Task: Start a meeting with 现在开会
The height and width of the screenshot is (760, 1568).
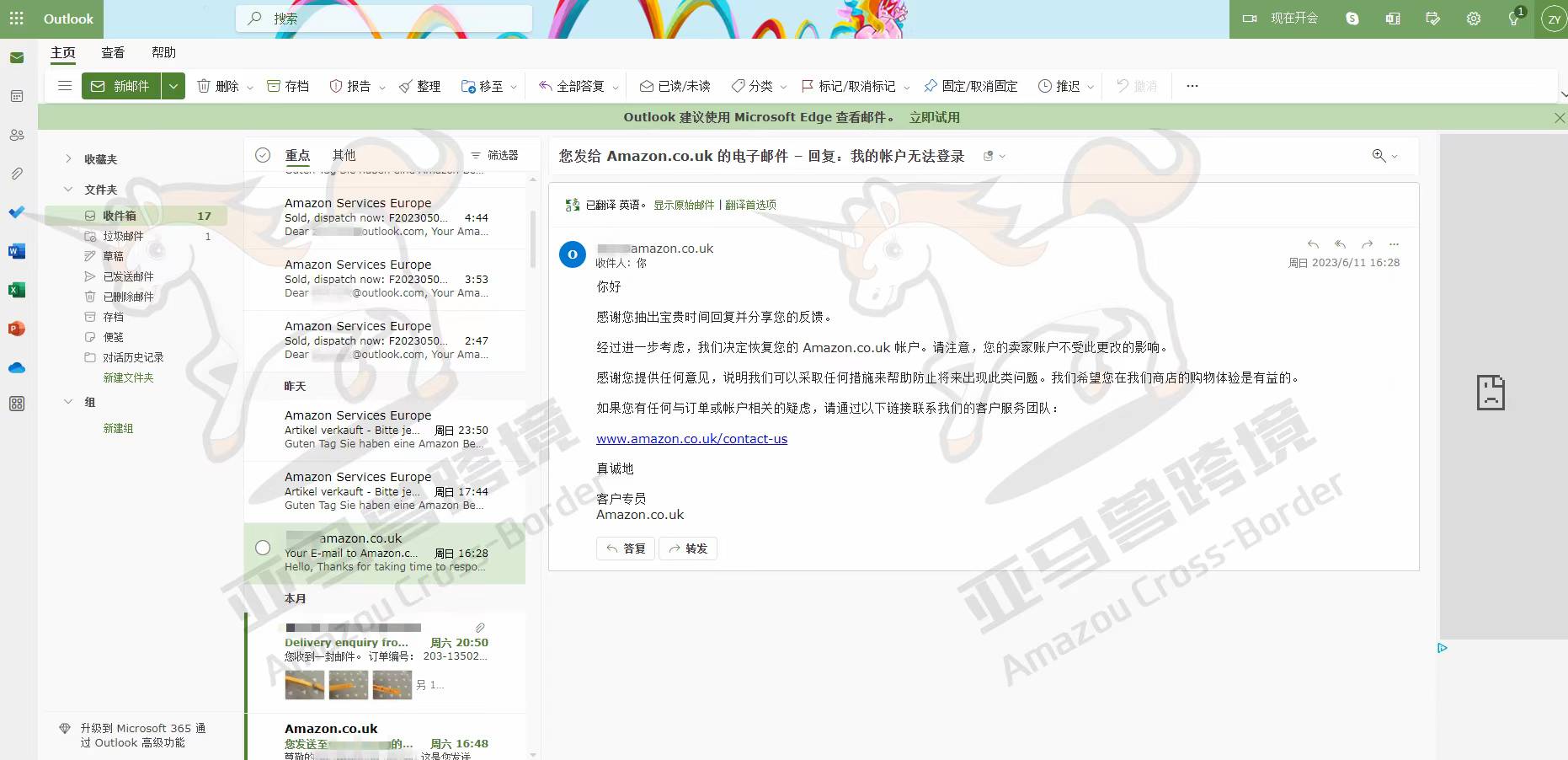Action: coord(1280,19)
